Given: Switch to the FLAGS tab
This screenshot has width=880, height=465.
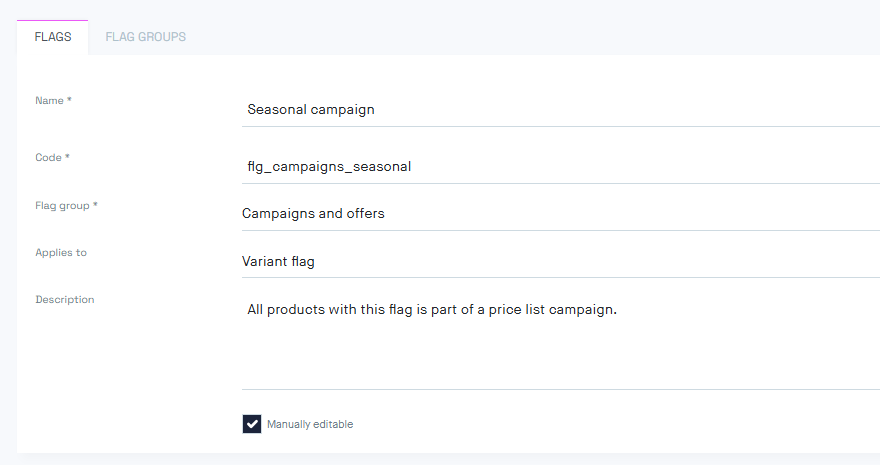Looking at the screenshot, I should pyautogui.click(x=52, y=37).
